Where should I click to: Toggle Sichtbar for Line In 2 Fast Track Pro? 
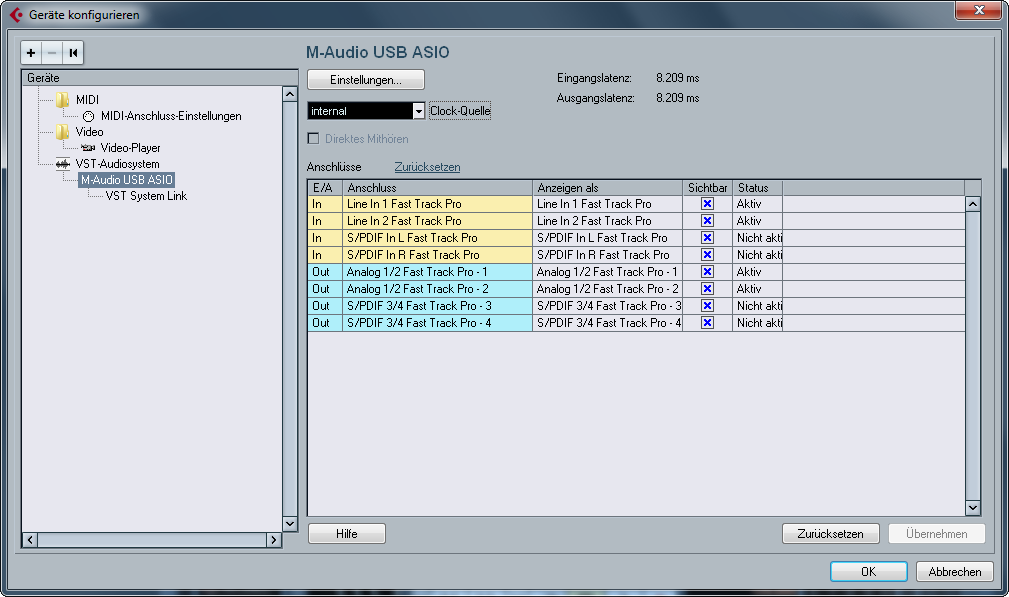tap(707, 221)
